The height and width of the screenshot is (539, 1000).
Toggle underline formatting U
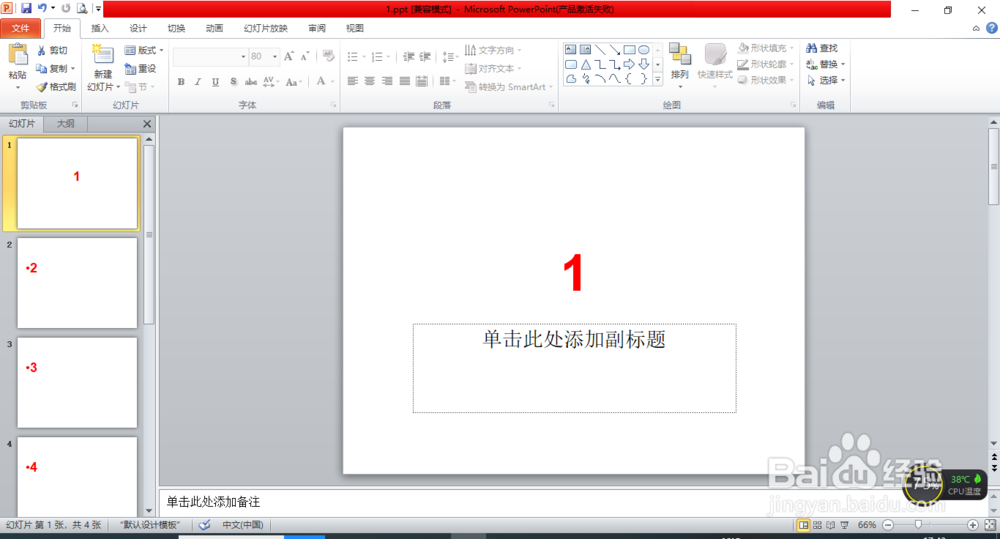(216, 82)
